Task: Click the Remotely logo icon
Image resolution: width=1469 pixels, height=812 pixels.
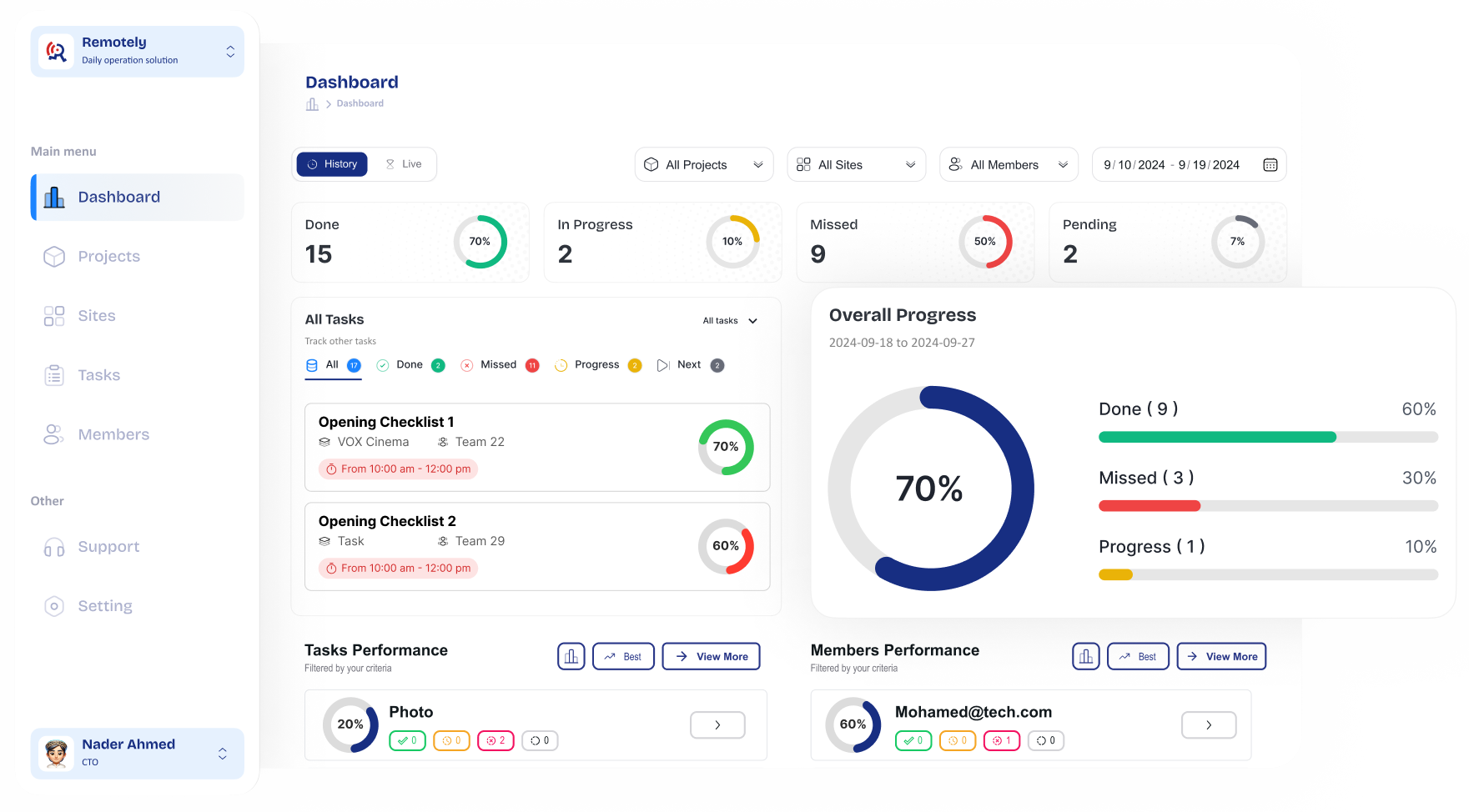Action: tap(56, 52)
